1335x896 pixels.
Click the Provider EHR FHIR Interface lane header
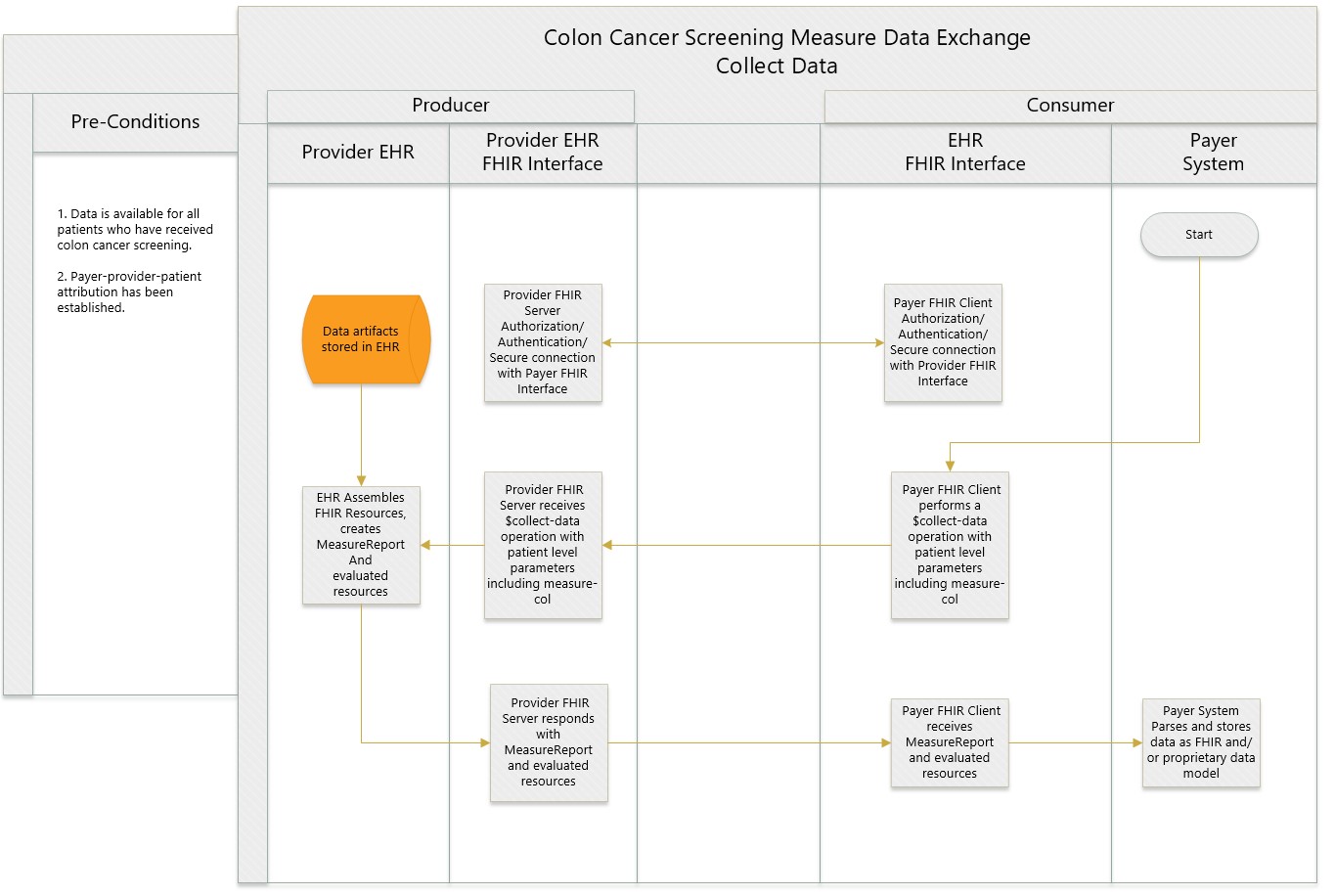pyautogui.click(x=543, y=153)
